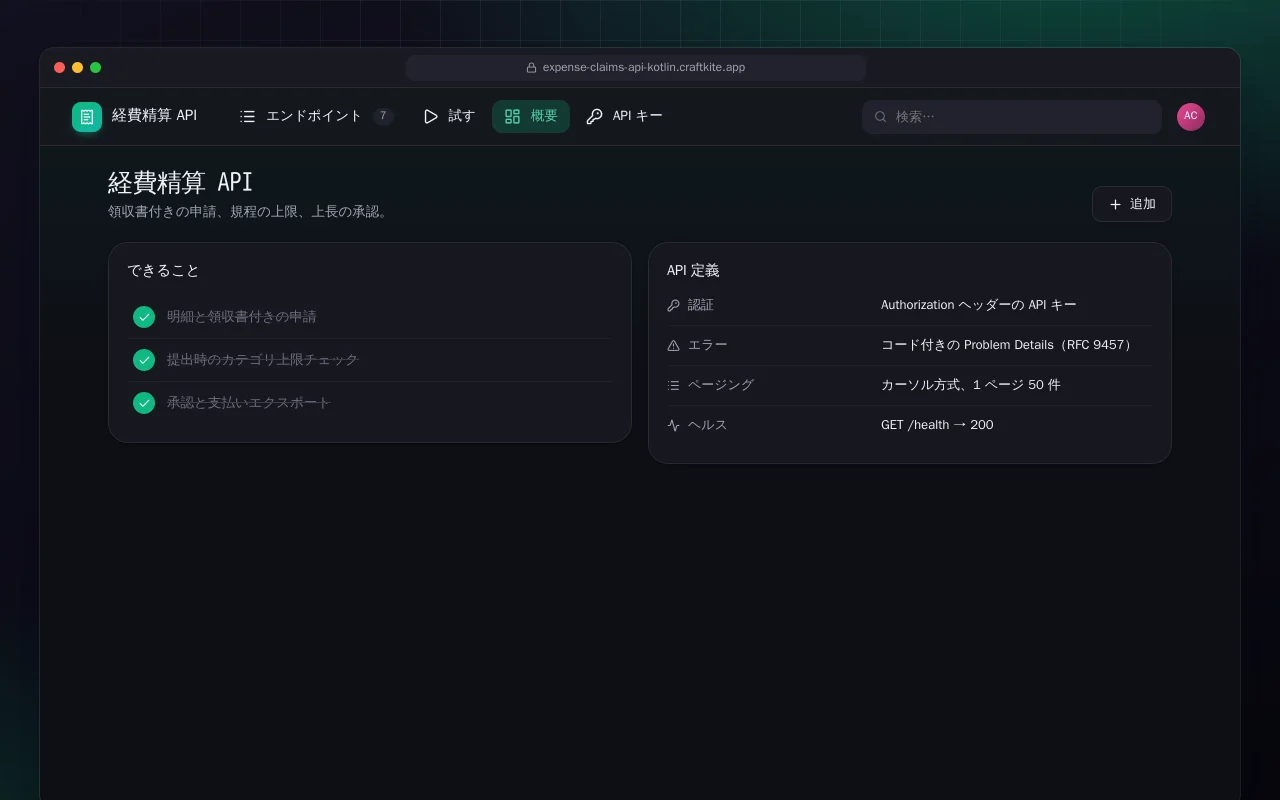This screenshot has width=1280, height=800.
Task: Click the 経費精算 API brand title in header
Action: pyautogui.click(x=154, y=116)
